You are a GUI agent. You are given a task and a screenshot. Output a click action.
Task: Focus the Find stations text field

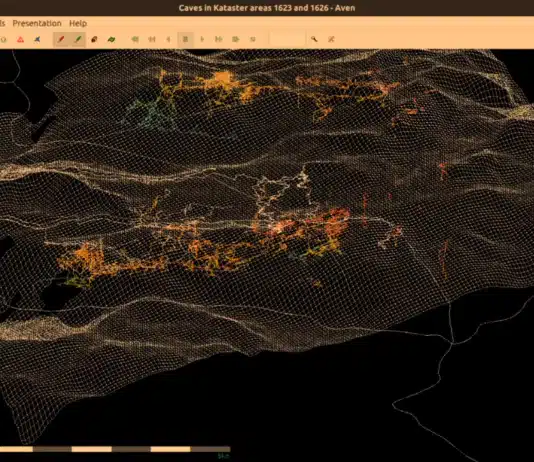click(x=287, y=39)
